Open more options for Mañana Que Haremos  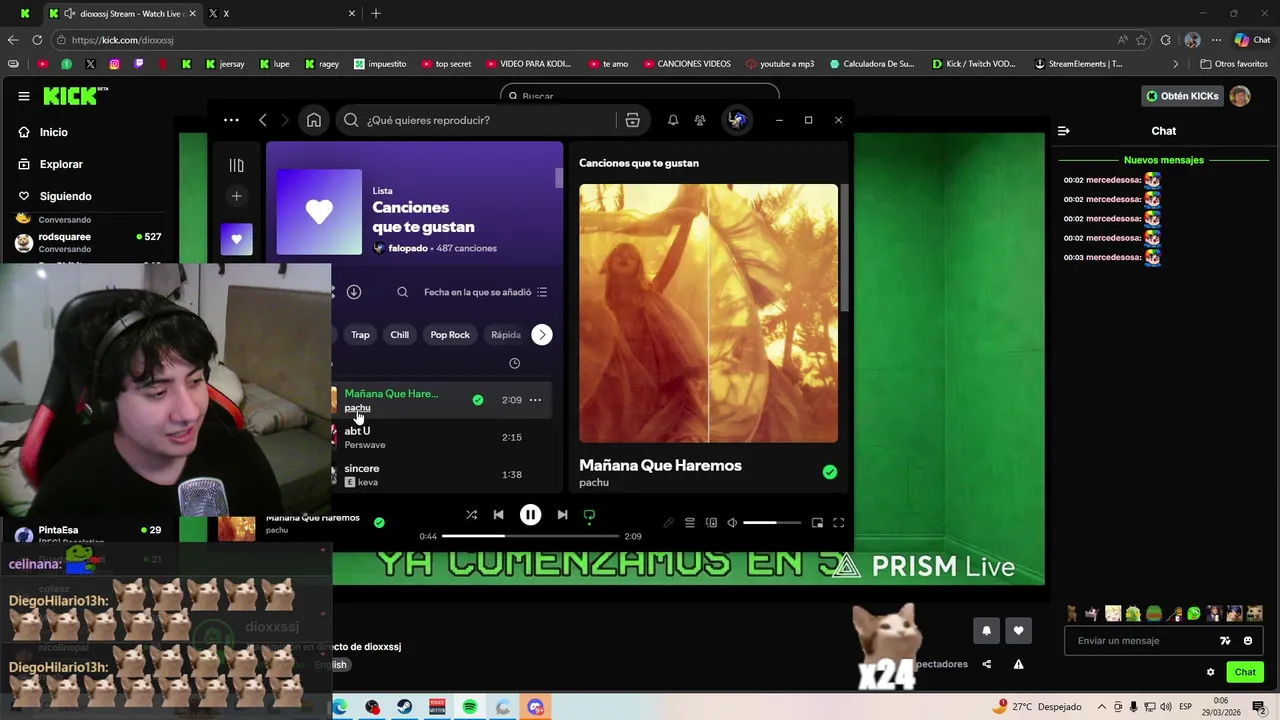tap(535, 400)
